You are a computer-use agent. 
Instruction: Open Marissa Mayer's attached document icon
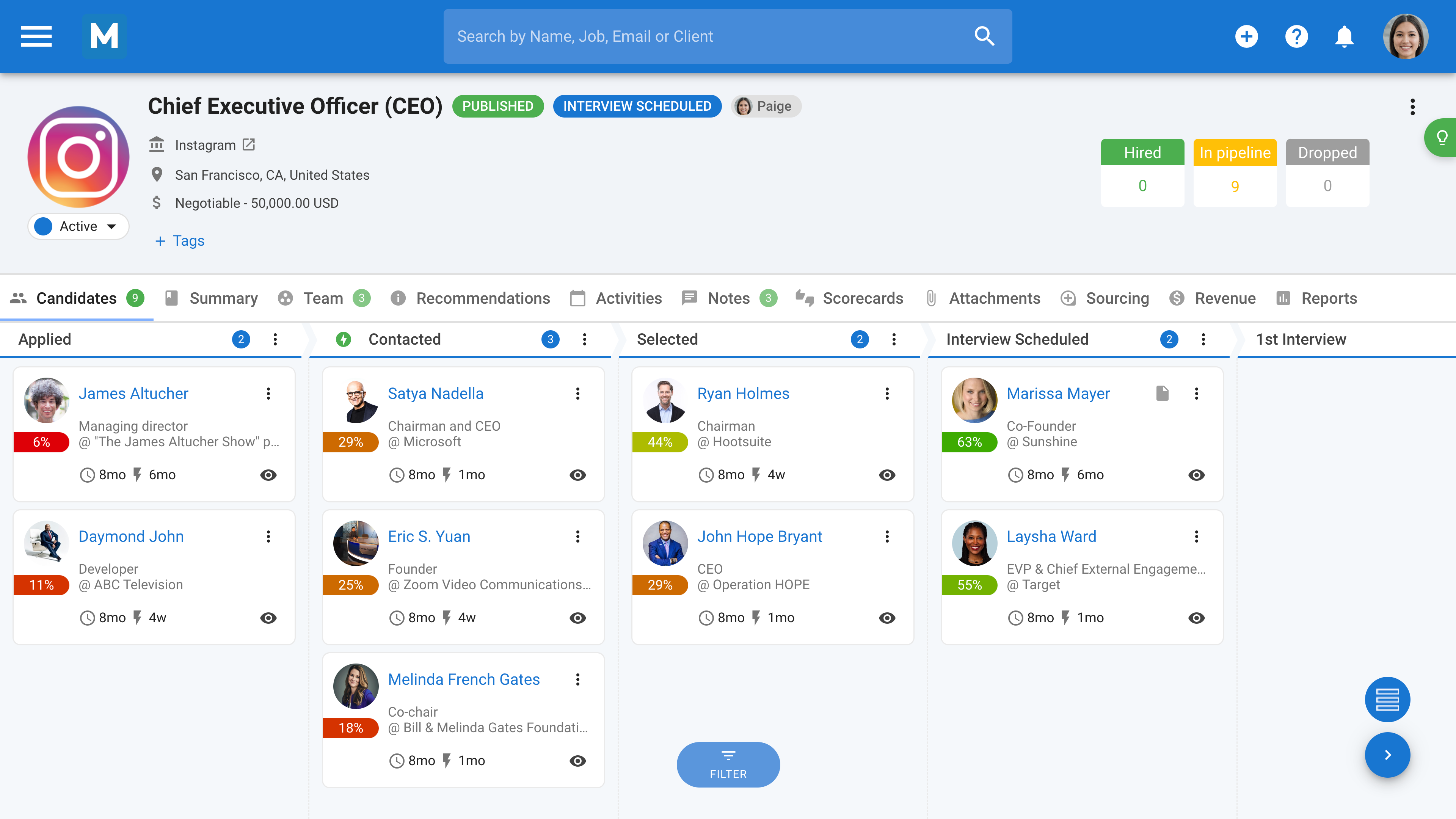click(x=1162, y=394)
